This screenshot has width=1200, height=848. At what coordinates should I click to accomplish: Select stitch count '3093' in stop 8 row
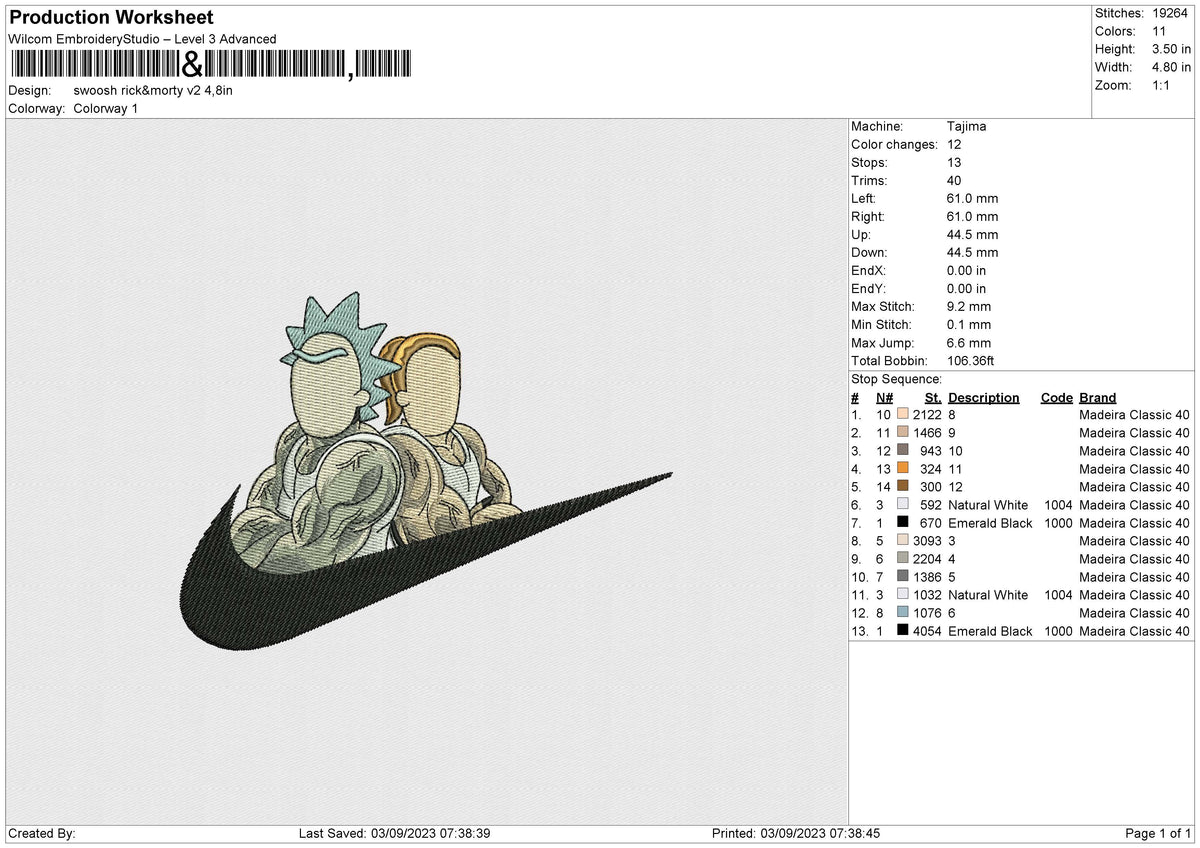[927, 540]
